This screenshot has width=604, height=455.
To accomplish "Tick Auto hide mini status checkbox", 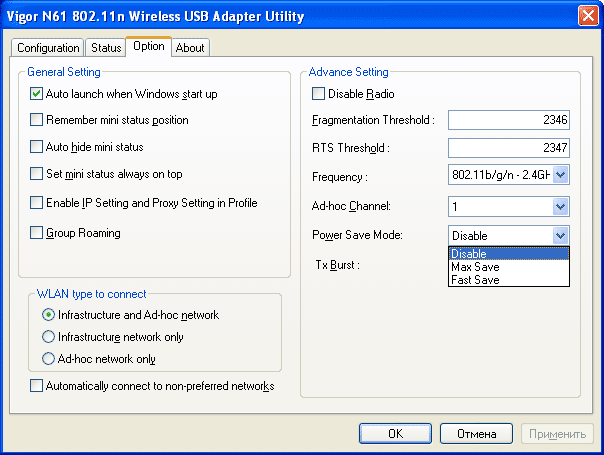I will (x=36, y=146).
